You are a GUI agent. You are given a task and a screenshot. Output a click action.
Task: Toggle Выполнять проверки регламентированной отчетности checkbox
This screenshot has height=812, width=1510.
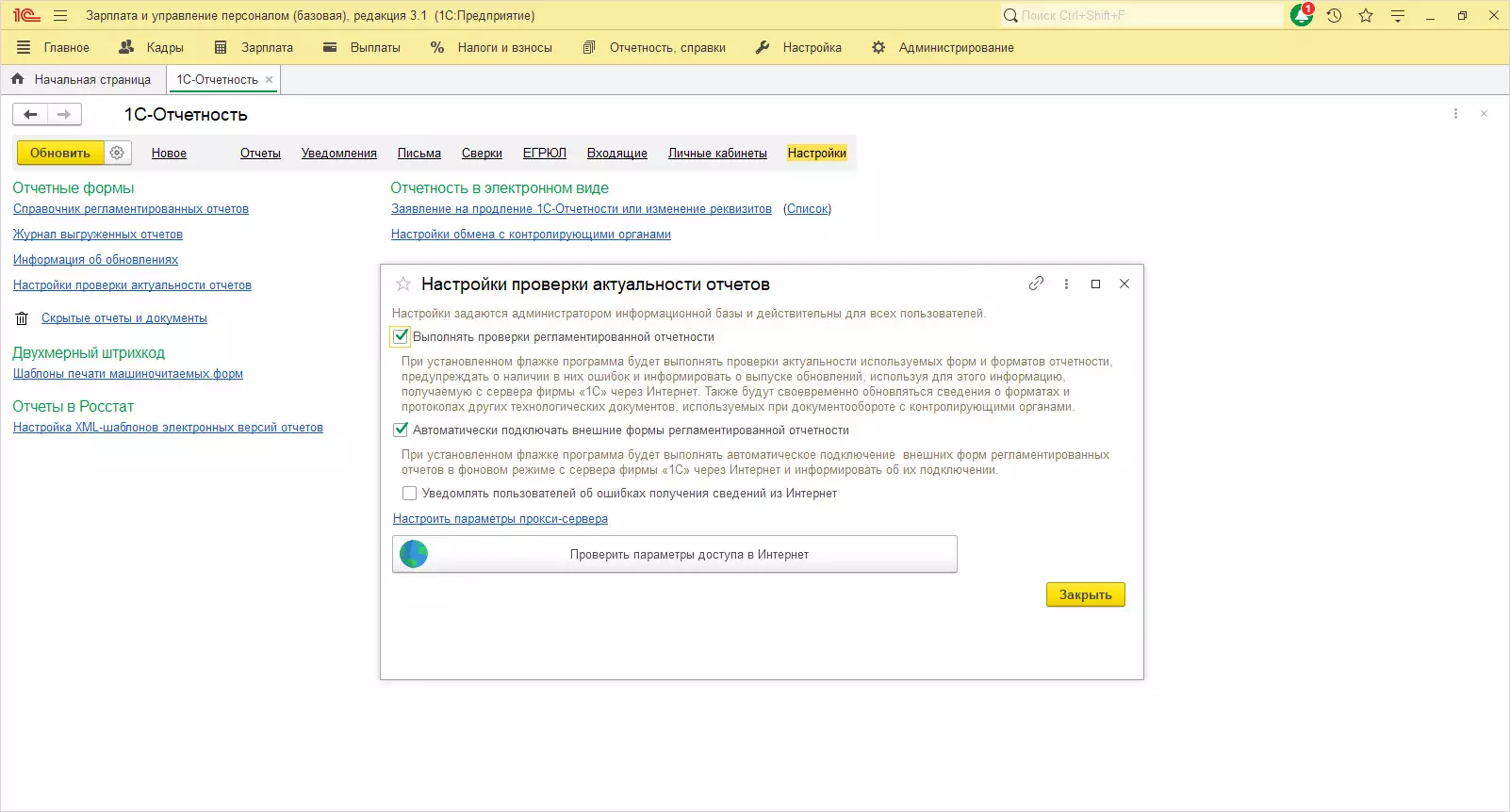(x=401, y=336)
